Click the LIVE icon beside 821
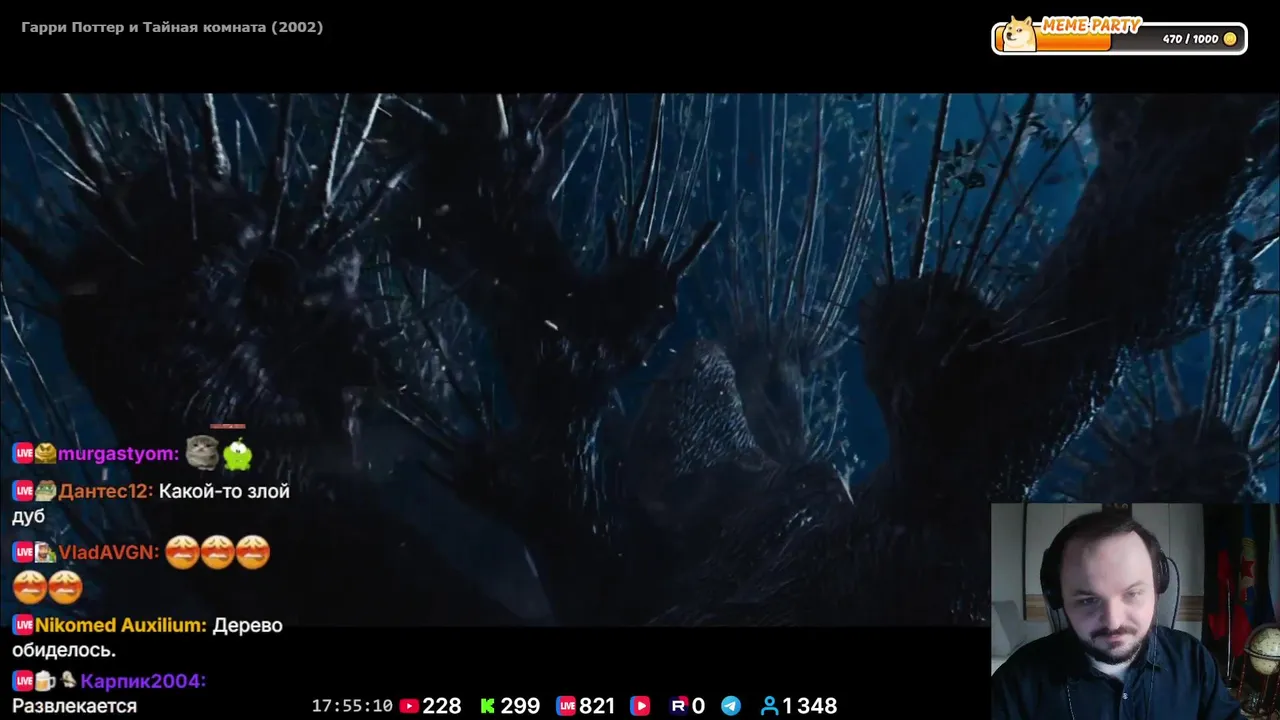1280x720 pixels. pos(567,706)
